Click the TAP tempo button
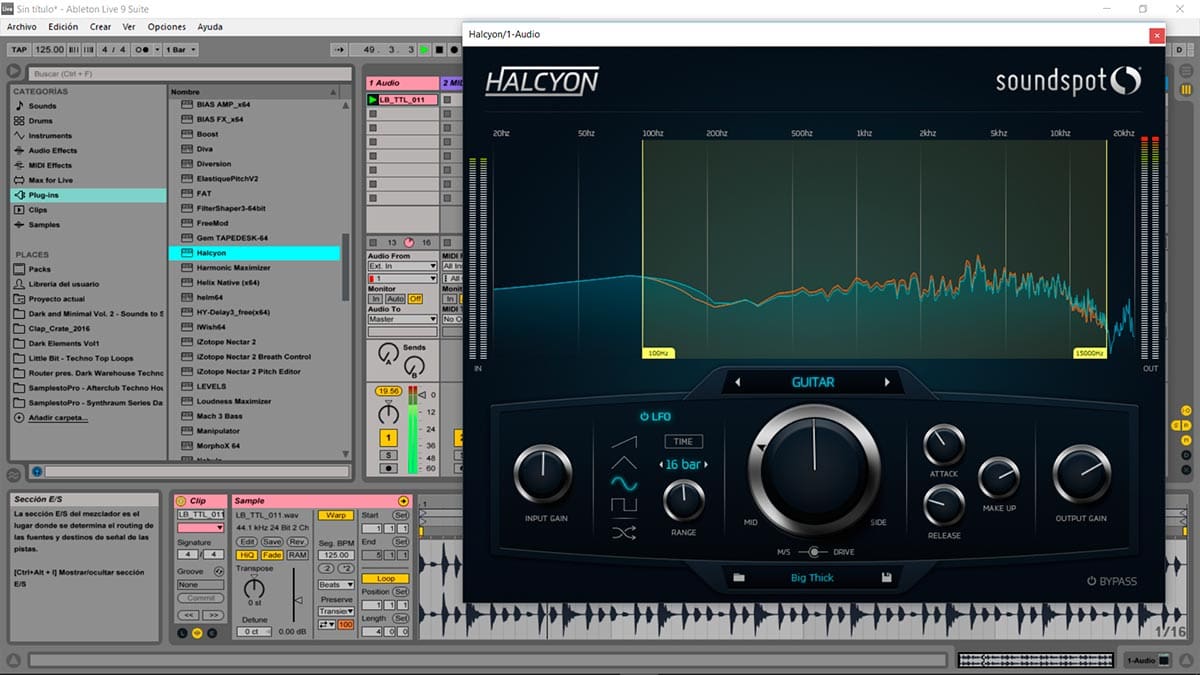Image resolution: width=1200 pixels, height=675 pixels. (18, 49)
